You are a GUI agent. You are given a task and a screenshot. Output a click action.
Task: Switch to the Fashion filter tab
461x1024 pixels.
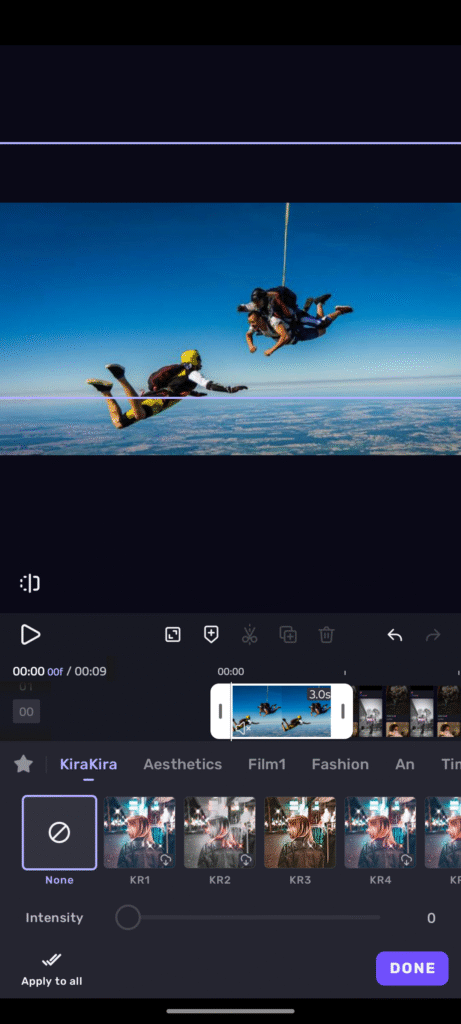[x=340, y=764]
